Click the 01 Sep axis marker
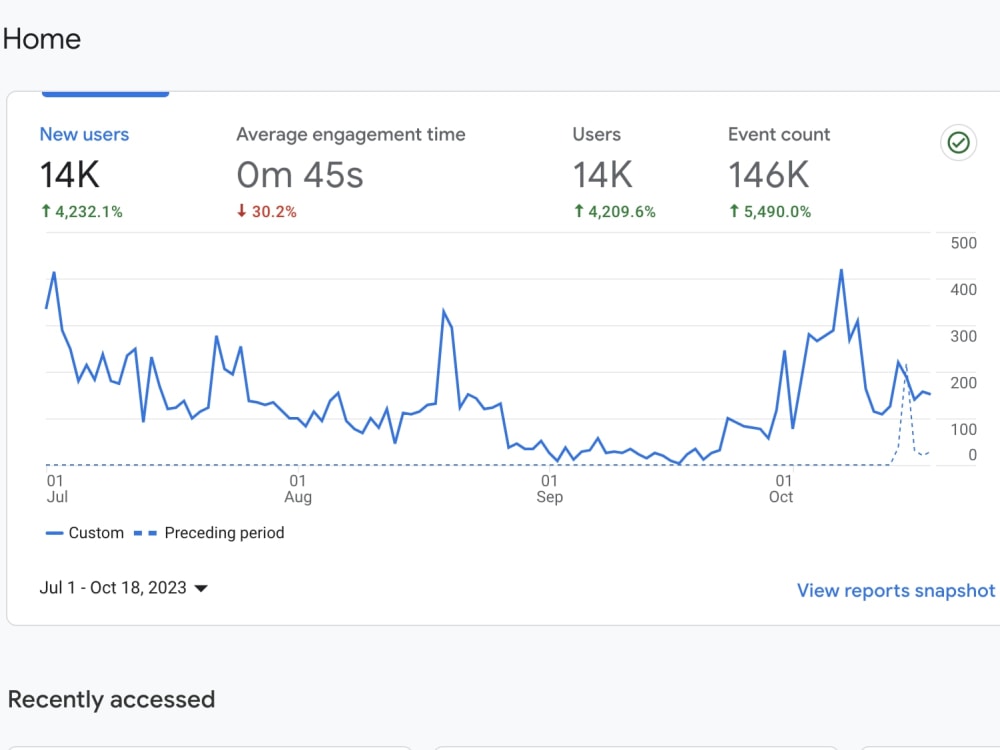Image resolution: width=1000 pixels, height=750 pixels. (549, 489)
